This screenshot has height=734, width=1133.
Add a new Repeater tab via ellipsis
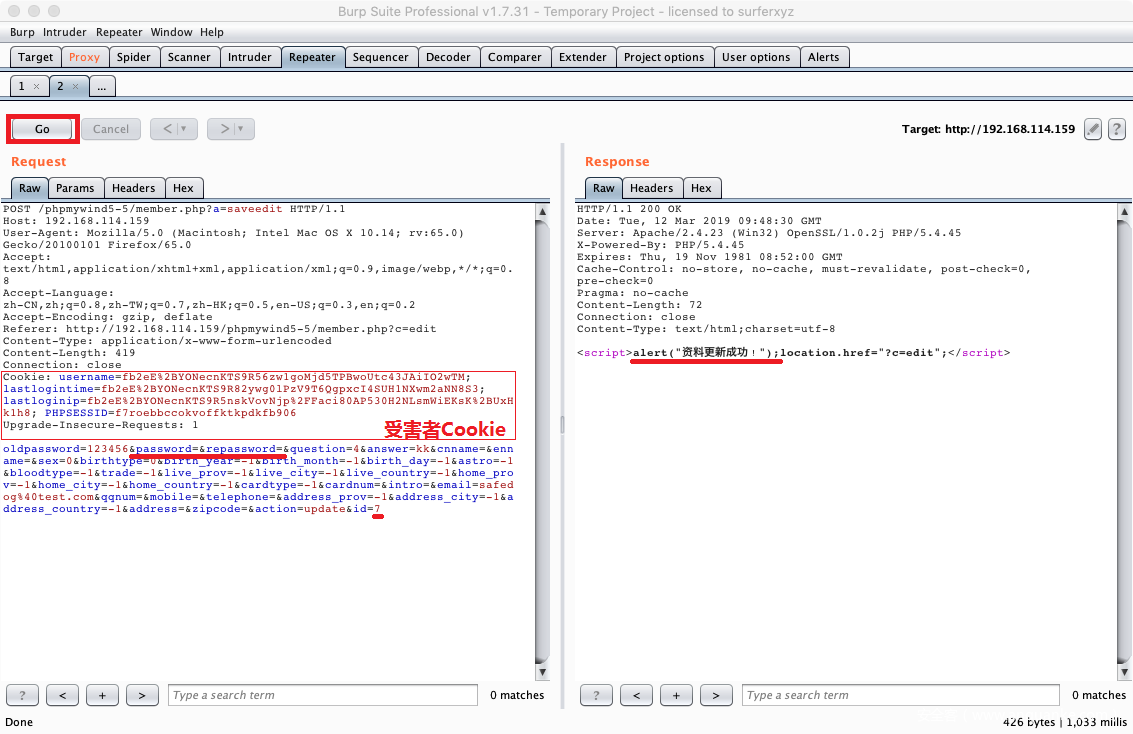[x=102, y=87]
